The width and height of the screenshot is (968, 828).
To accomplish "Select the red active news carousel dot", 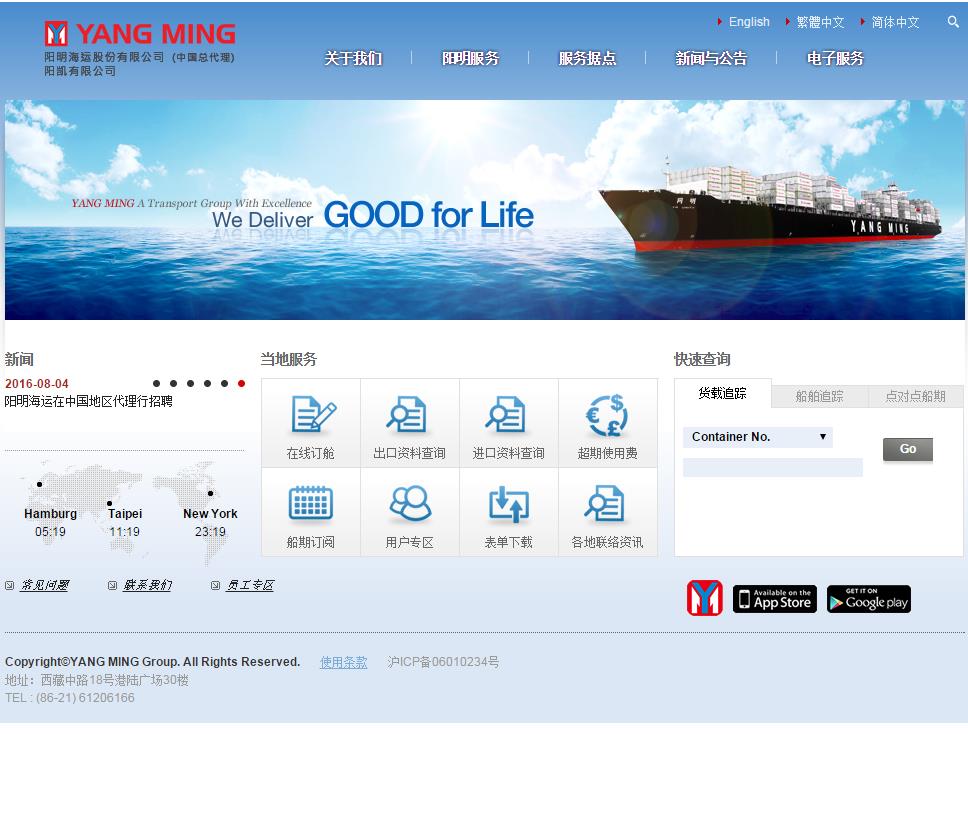I will click(241, 383).
